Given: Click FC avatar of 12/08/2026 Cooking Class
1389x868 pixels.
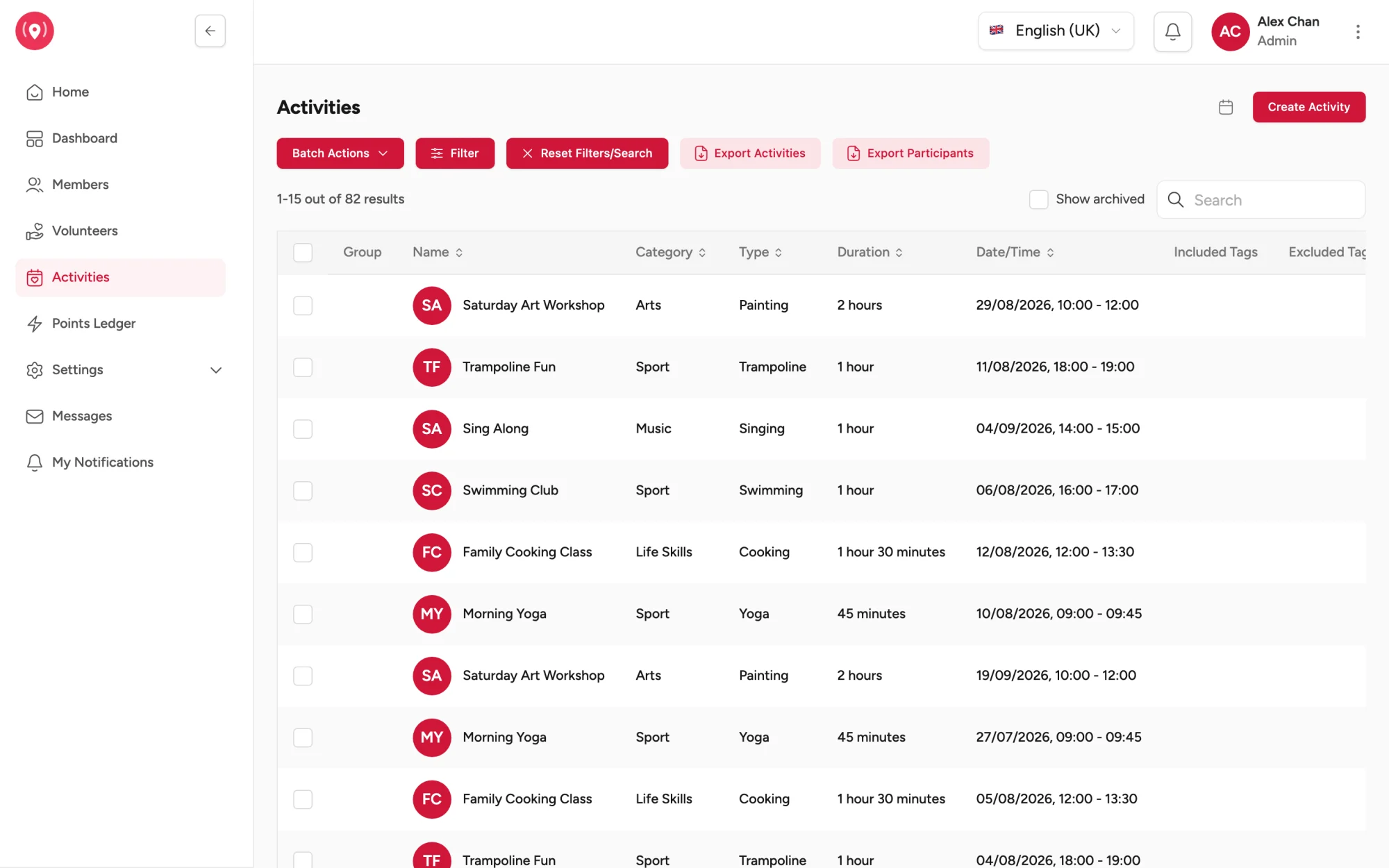Looking at the screenshot, I should [x=432, y=553].
